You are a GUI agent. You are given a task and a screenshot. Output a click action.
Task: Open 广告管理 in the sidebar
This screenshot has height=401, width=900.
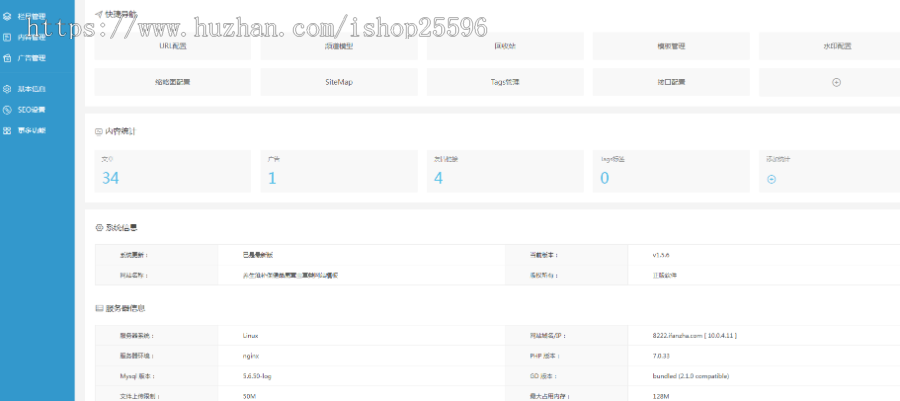point(31,58)
